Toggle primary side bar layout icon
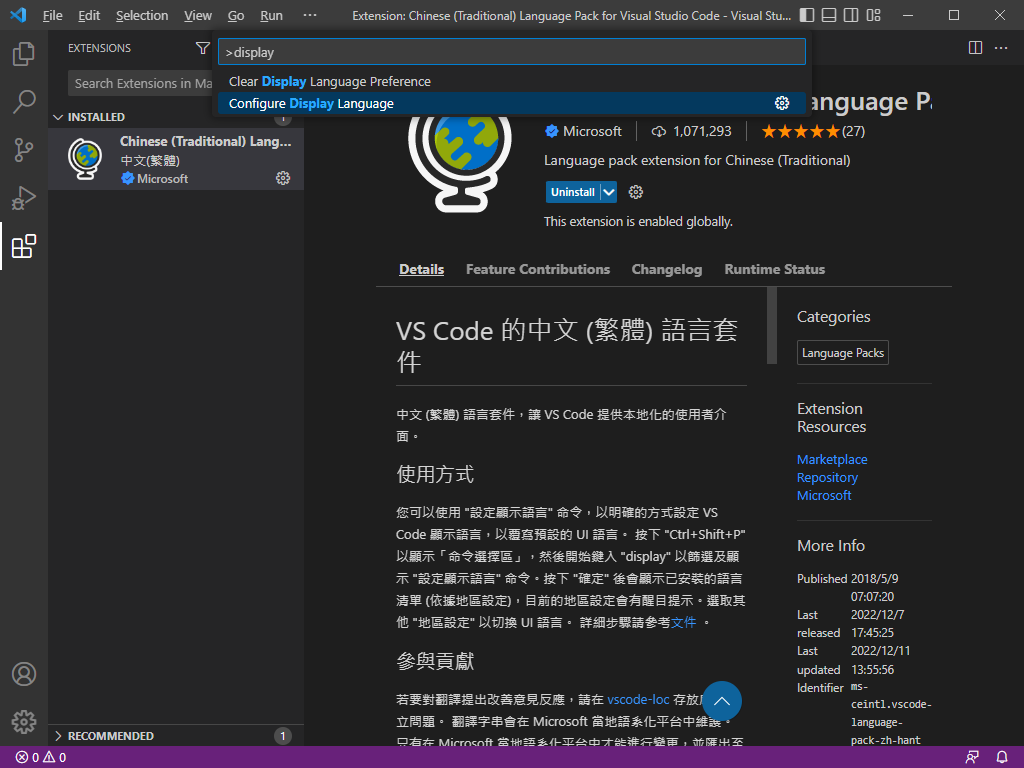The height and width of the screenshot is (768, 1024). [807, 15]
